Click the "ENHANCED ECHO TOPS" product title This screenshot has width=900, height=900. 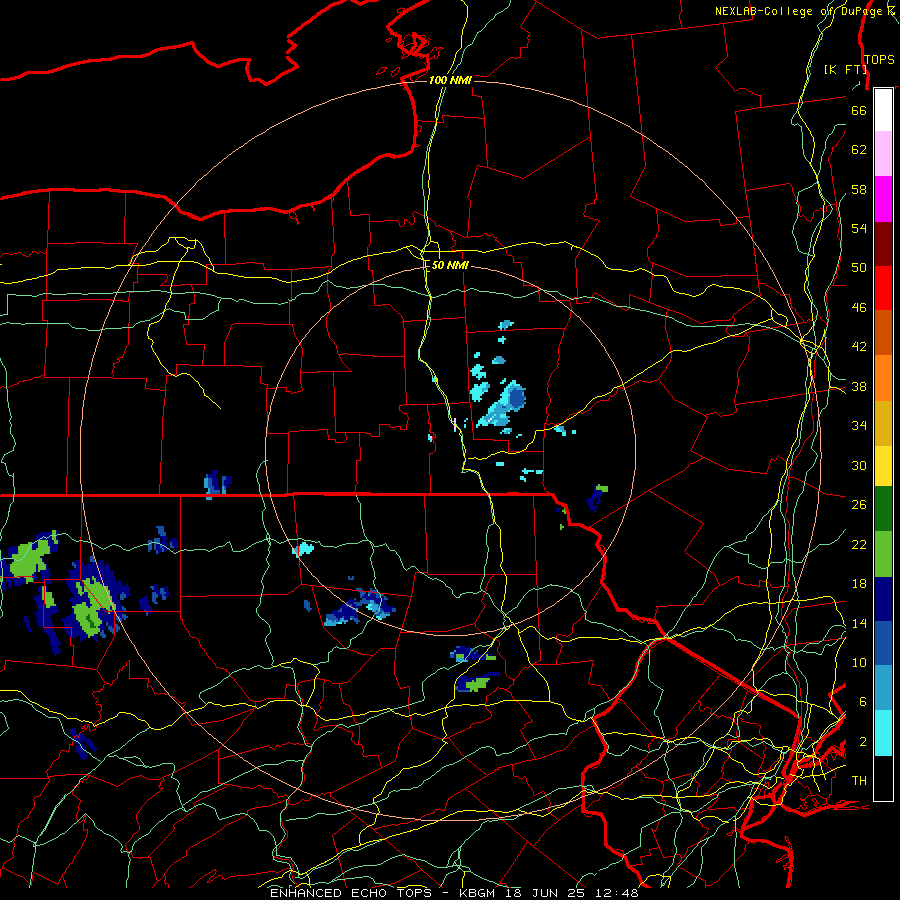click(x=351, y=893)
